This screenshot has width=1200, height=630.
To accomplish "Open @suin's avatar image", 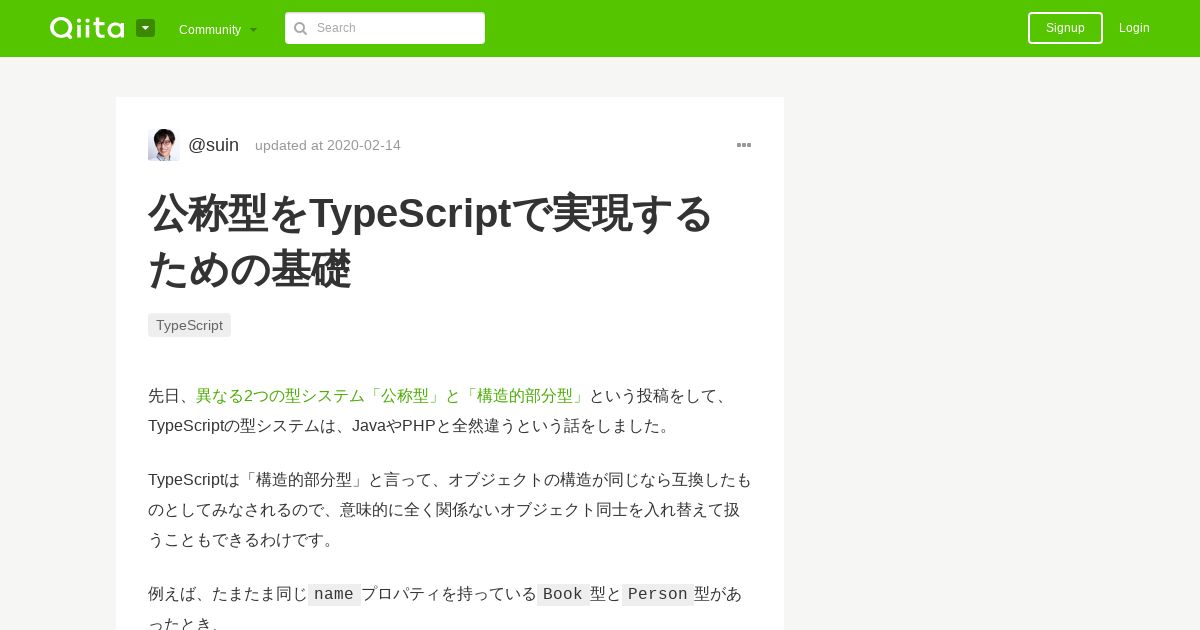I will click(163, 145).
